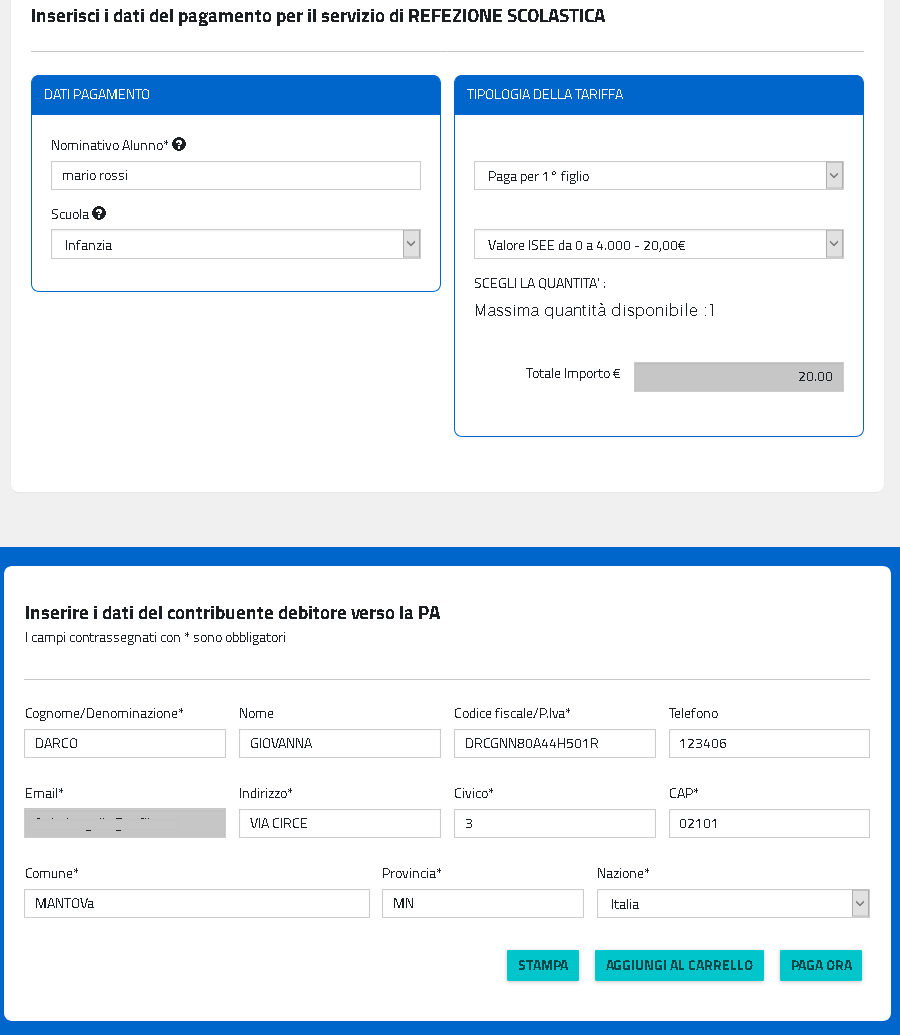
Task: Open the Valore ISEE tariff dropdown
Action: 658,245
